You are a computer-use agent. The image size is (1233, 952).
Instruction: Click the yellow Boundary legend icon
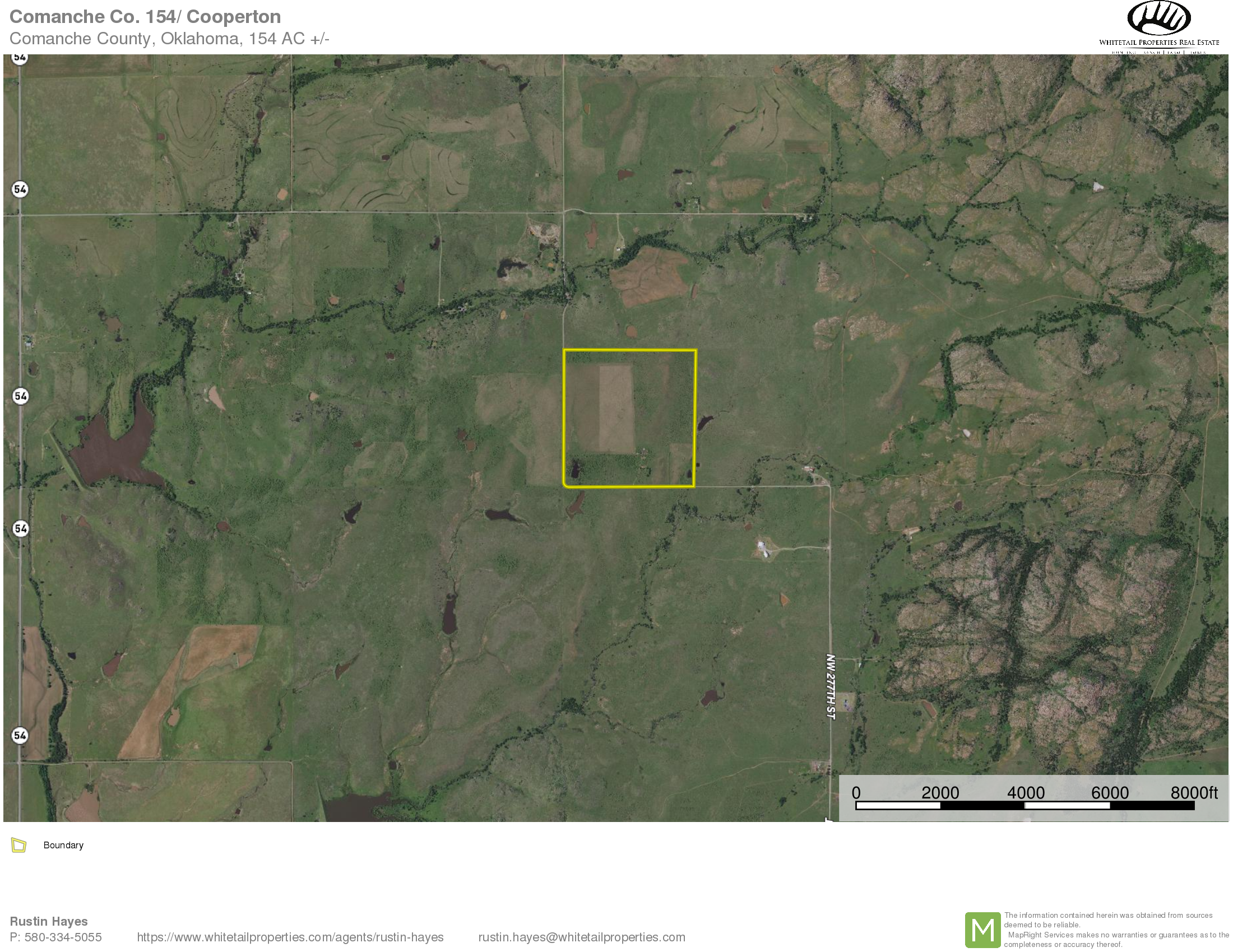[x=18, y=846]
